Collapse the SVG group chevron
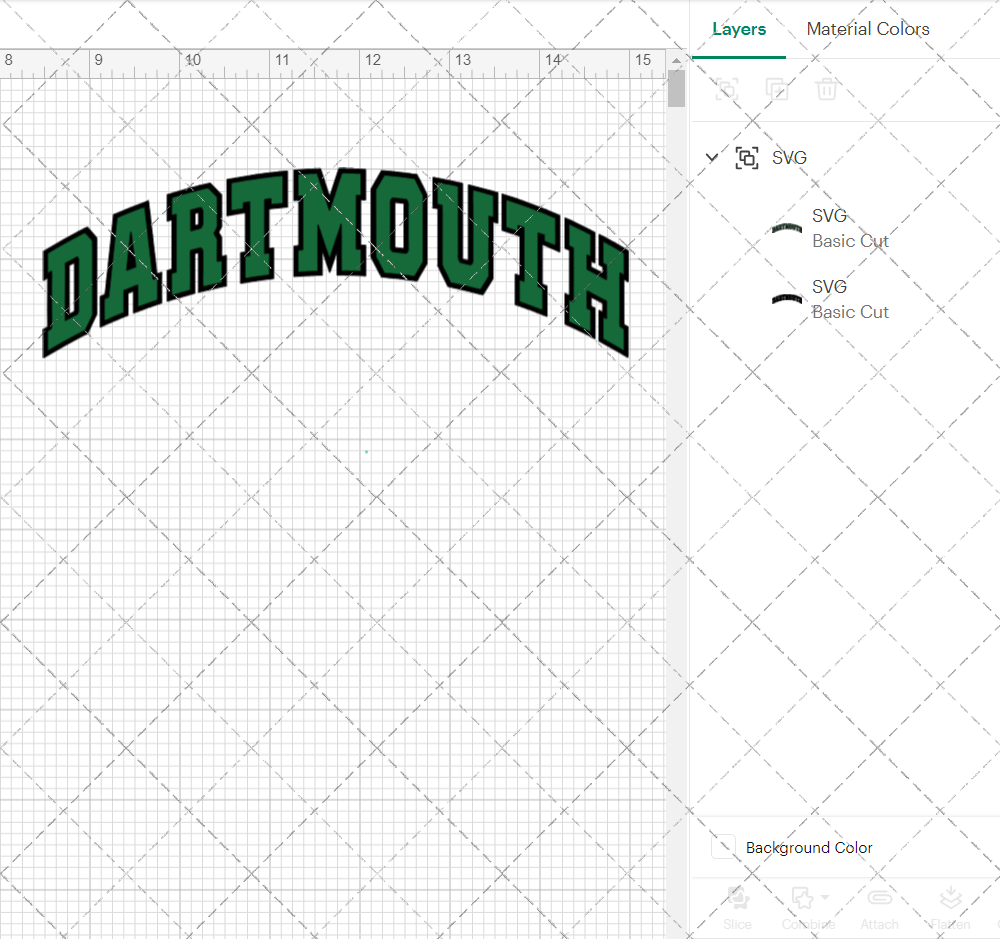Image resolution: width=1000 pixels, height=939 pixels. 712,157
